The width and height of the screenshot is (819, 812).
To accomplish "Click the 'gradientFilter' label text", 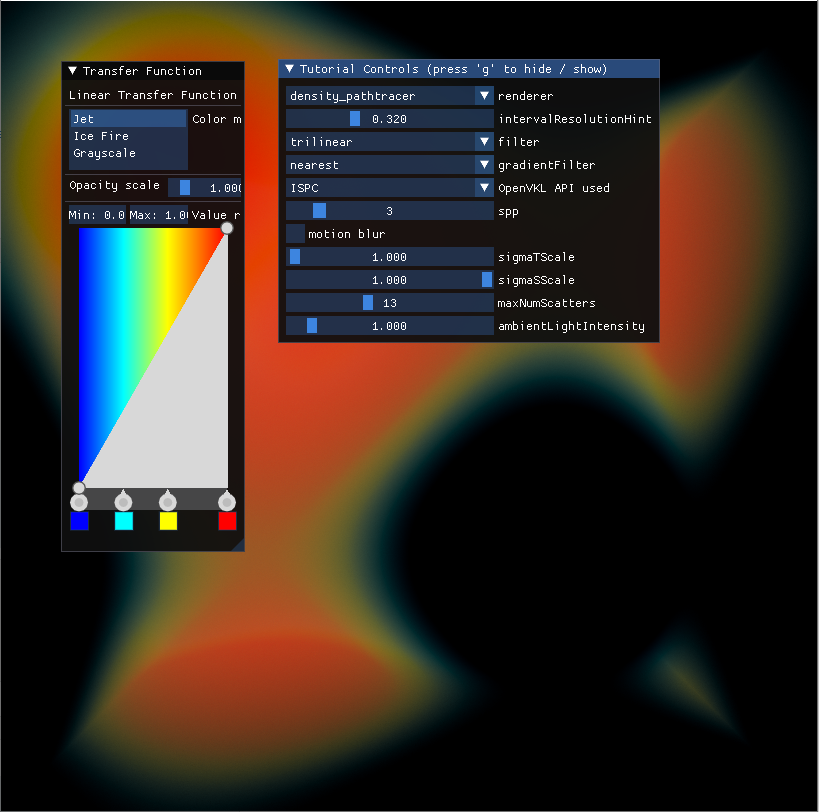I will pos(546,165).
